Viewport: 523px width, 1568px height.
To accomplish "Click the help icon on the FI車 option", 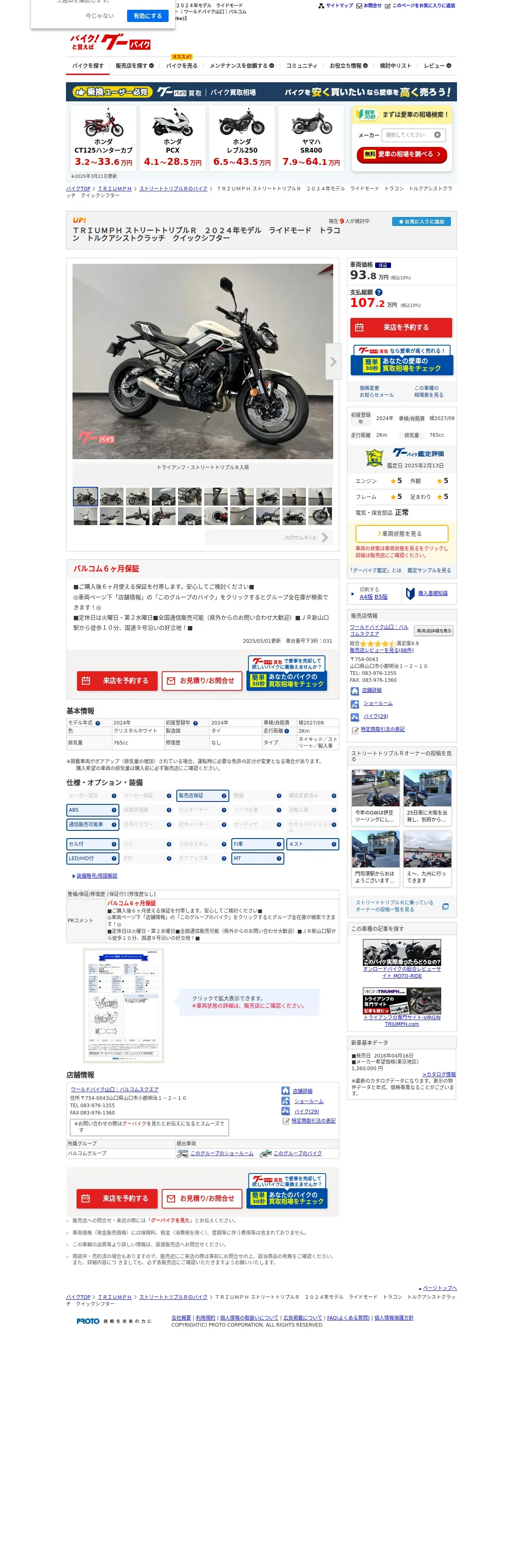I will pyautogui.click(x=279, y=844).
